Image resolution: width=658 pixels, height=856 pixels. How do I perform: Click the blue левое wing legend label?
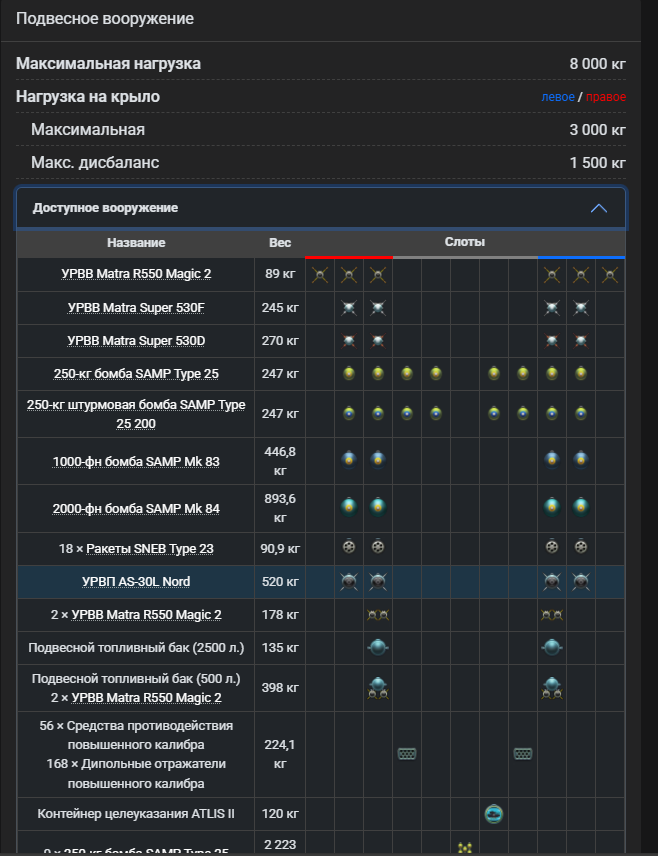tap(557, 97)
